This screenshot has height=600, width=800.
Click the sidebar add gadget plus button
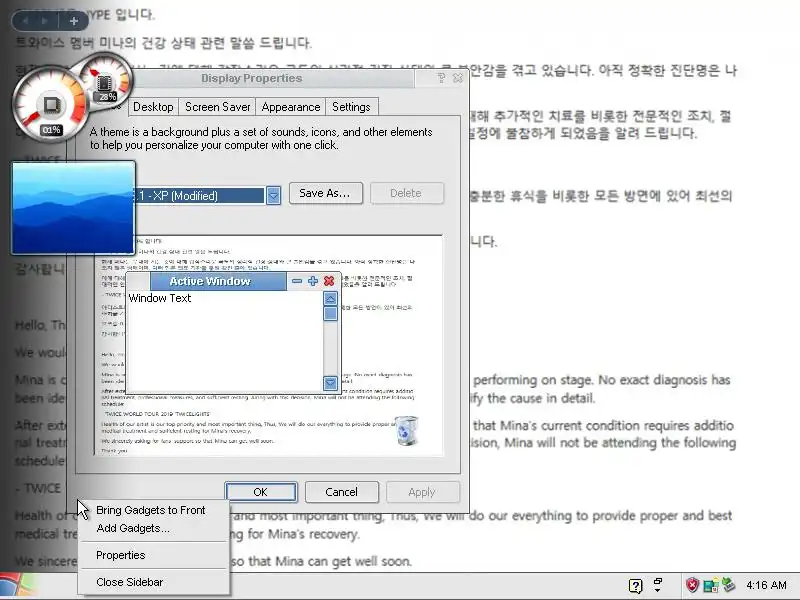(73, 21)
